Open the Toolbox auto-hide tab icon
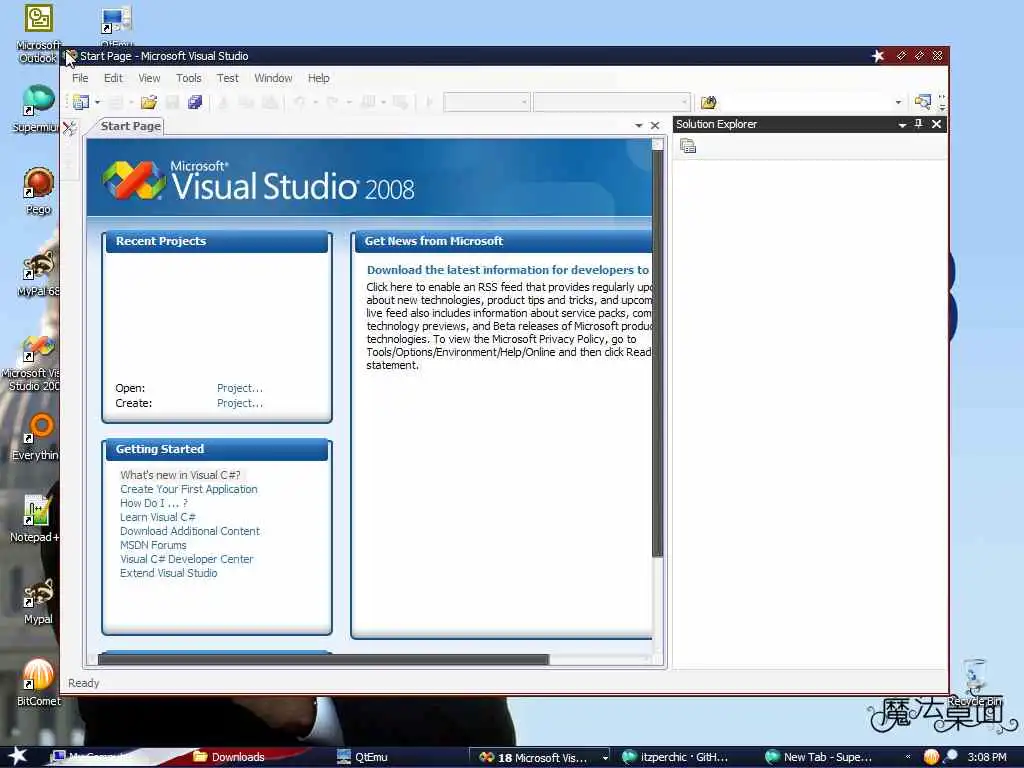Screen dimensions: 1024x768 point(69,128)
